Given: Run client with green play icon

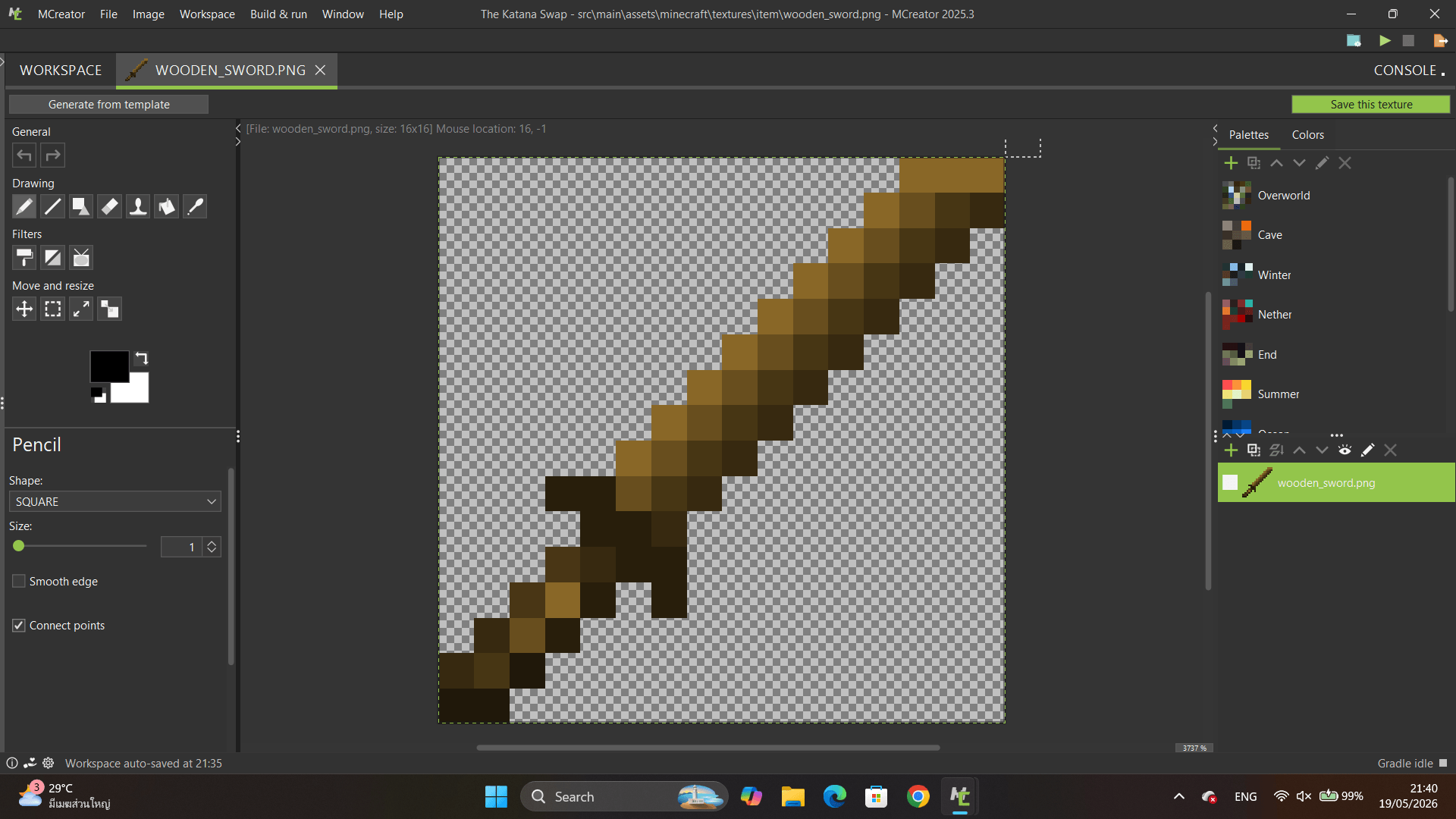Looking at the screenshot, I should [x=1385, y=41].
